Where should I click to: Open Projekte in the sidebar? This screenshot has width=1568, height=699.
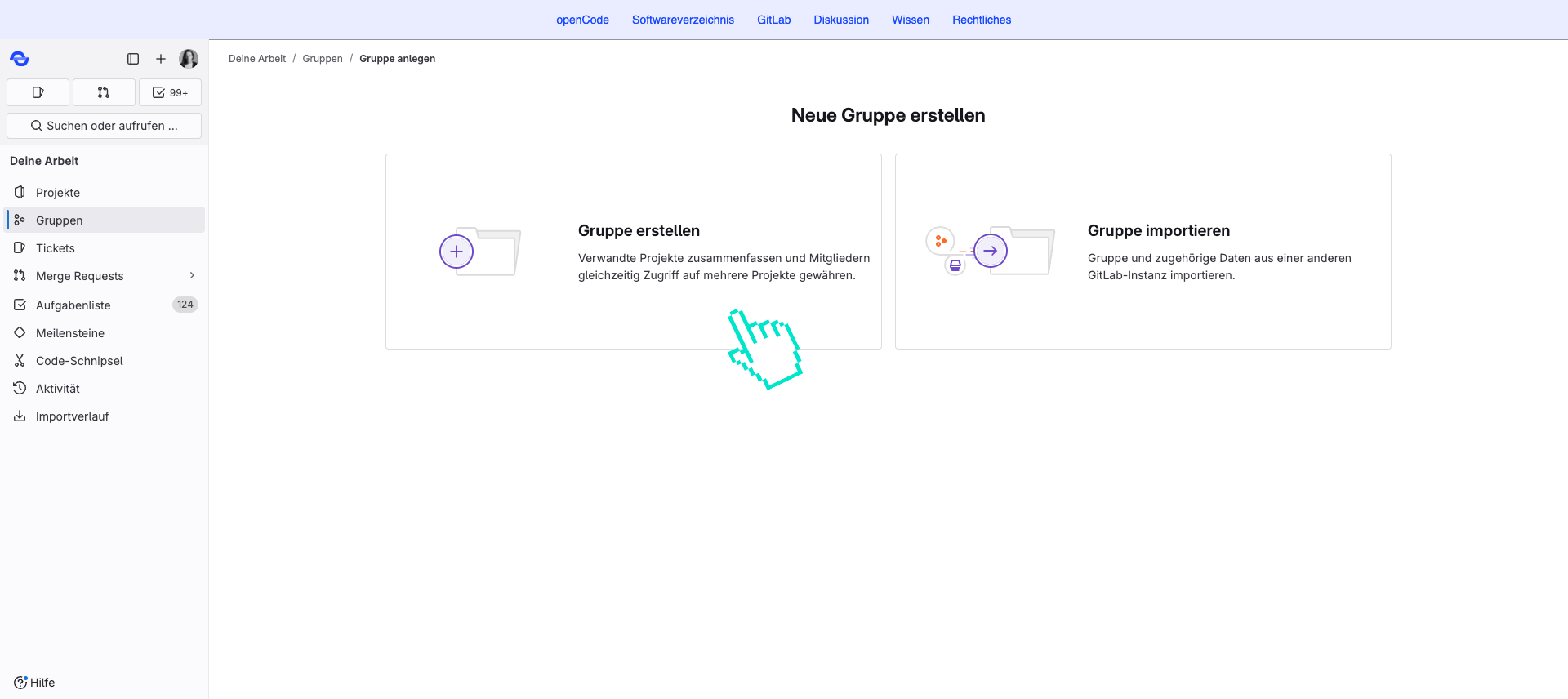pyautogui.click(x=58, y=193)
